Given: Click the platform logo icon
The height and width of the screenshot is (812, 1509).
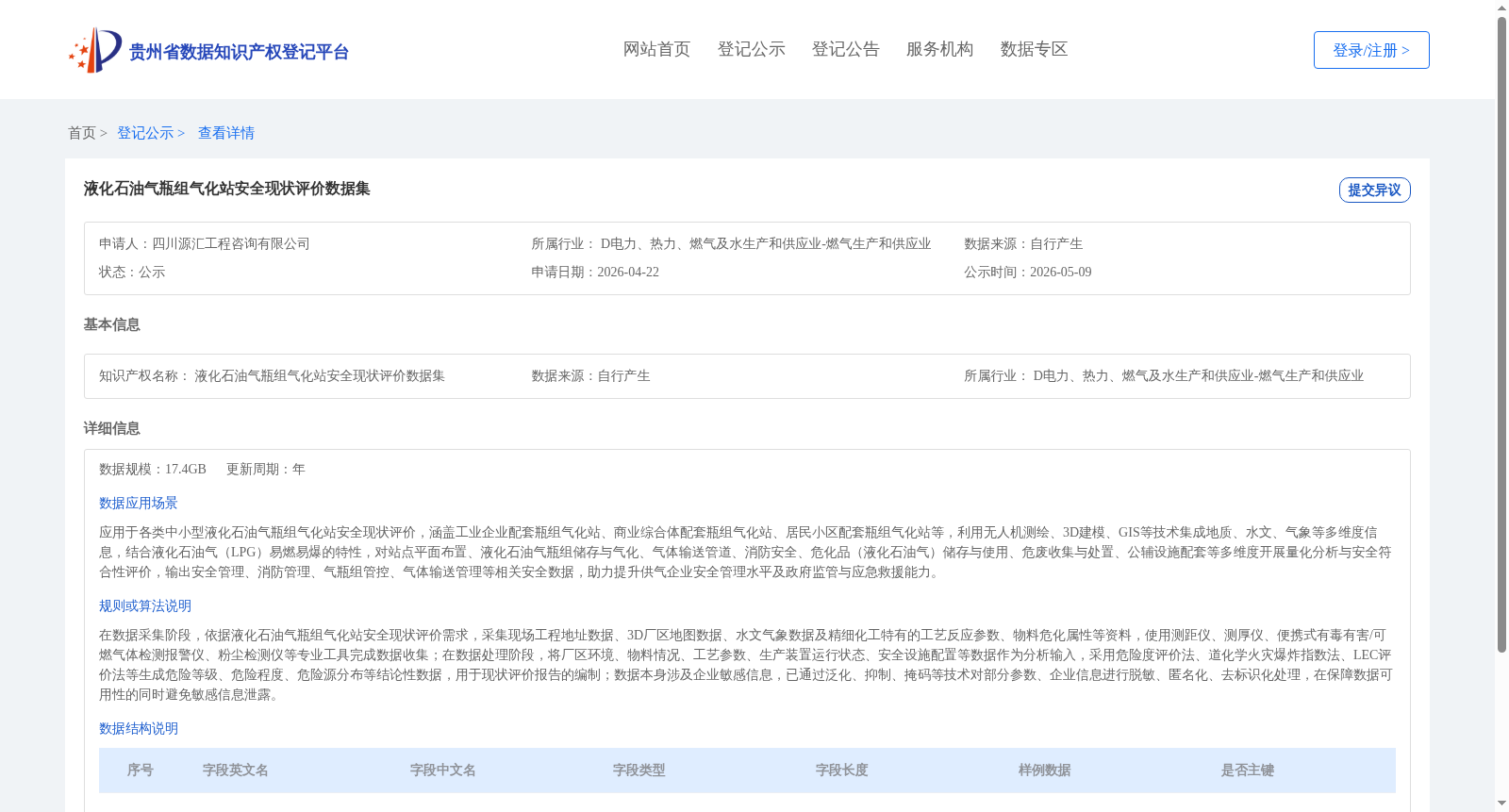Looking at the screenshot, I should (x=94, y=50).
